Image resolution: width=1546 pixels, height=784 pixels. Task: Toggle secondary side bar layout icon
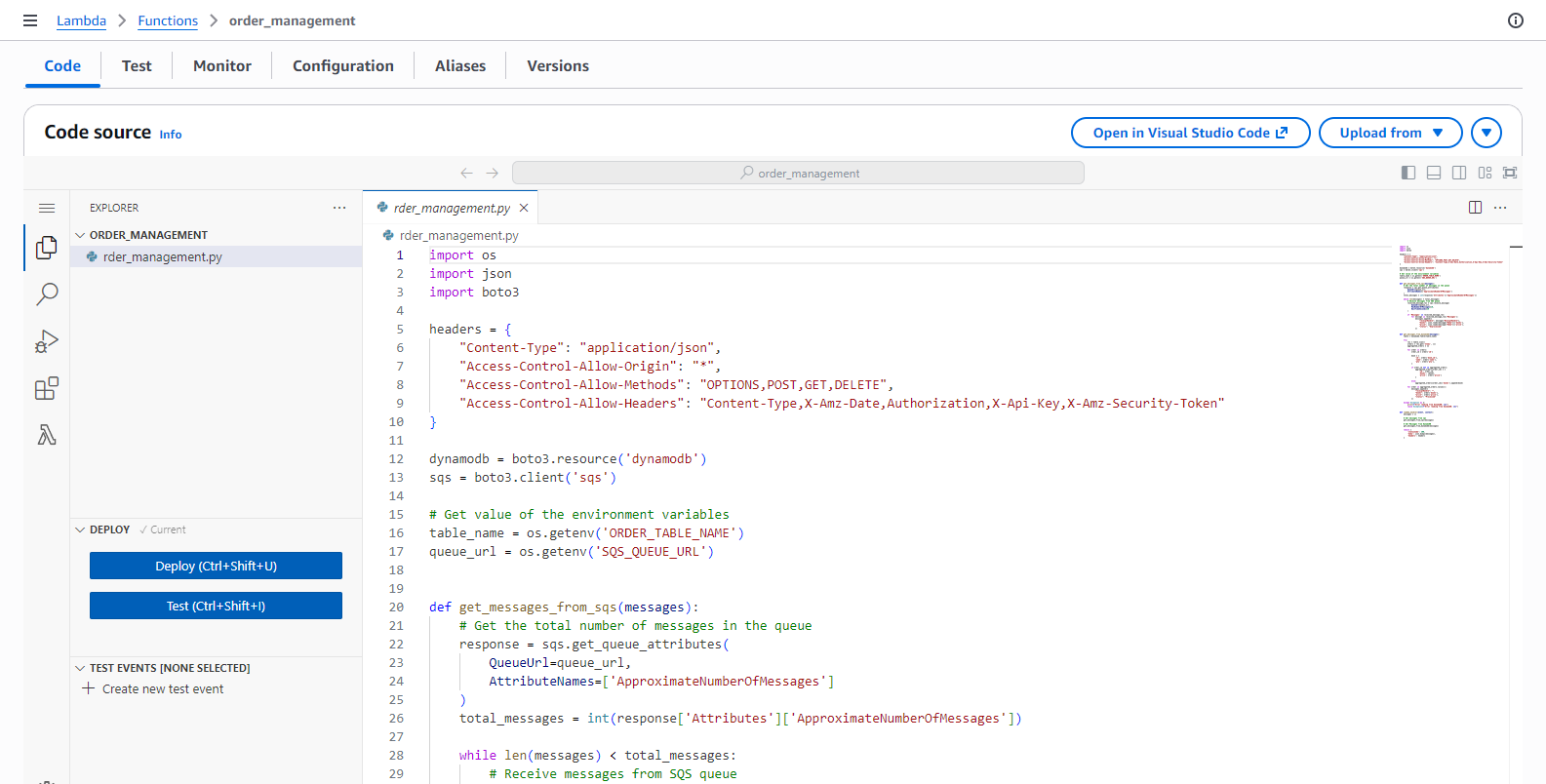[x=1459, y=173]
